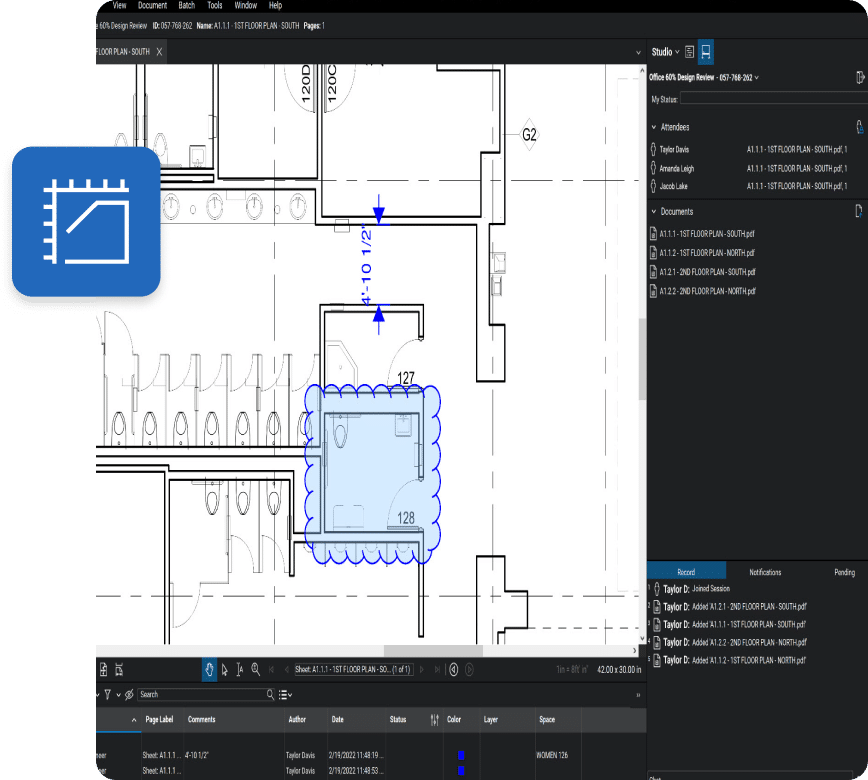The width and height of the screenshot is (868, 780).
Task: Open the markups list columns dropdown
Action: (286, 694)
